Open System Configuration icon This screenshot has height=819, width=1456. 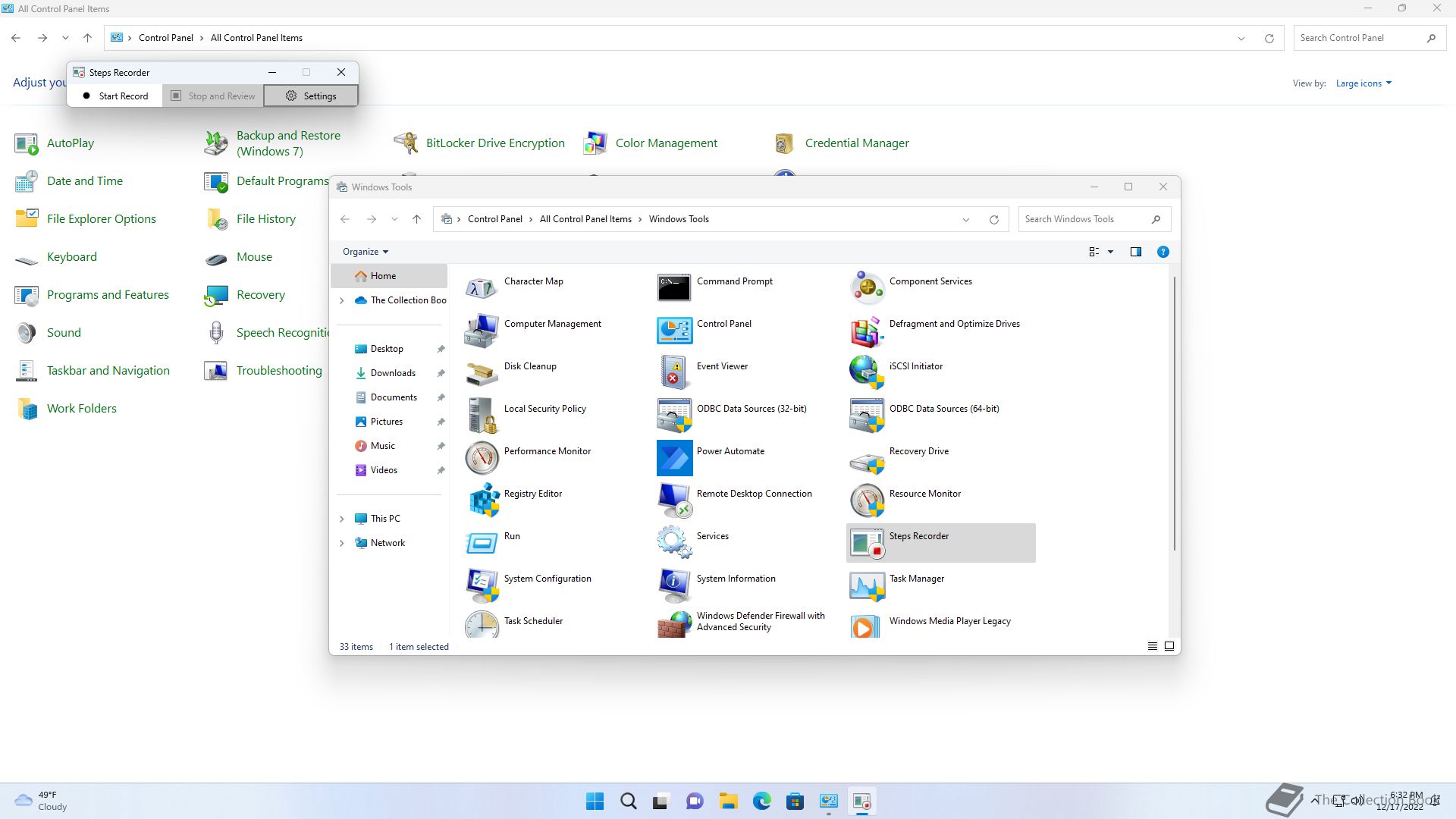click(x=482, y=585)
